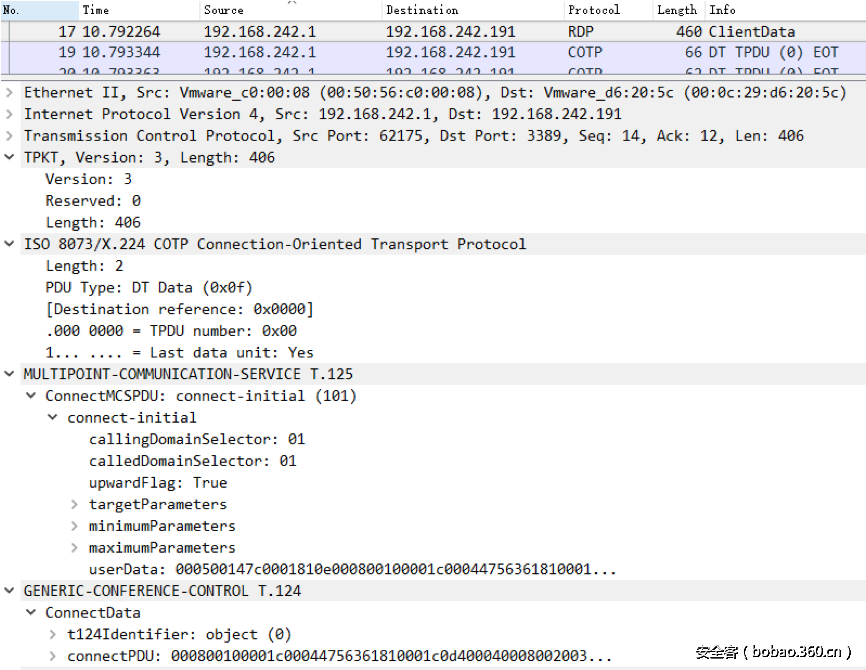Expand the minimumParameters node
This screenshot has width=866, height=670.
[x=75, y=526]
